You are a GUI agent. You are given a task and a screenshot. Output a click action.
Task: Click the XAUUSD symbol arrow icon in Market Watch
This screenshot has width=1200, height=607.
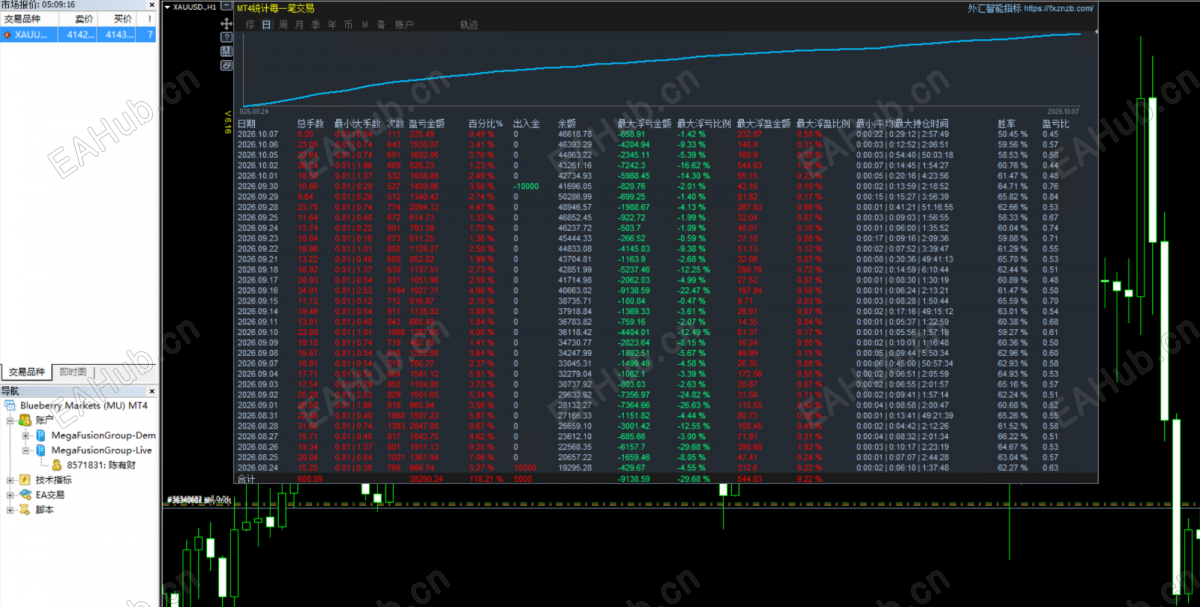tap(7, 35)
